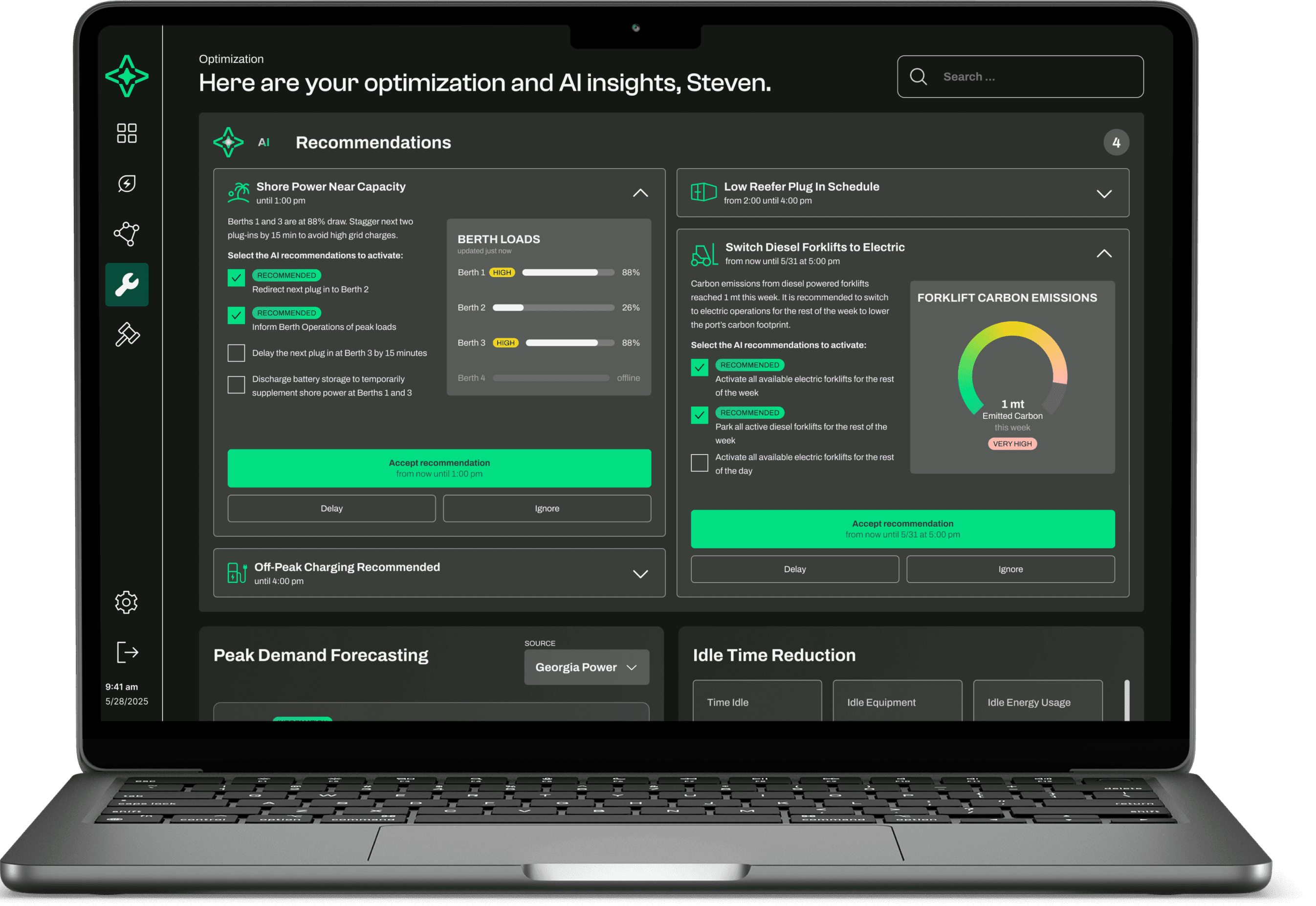This screenshot has height=906, width=1316.
Task: Click the leaf energy icon in sidebar
Action: click(127, 183)
